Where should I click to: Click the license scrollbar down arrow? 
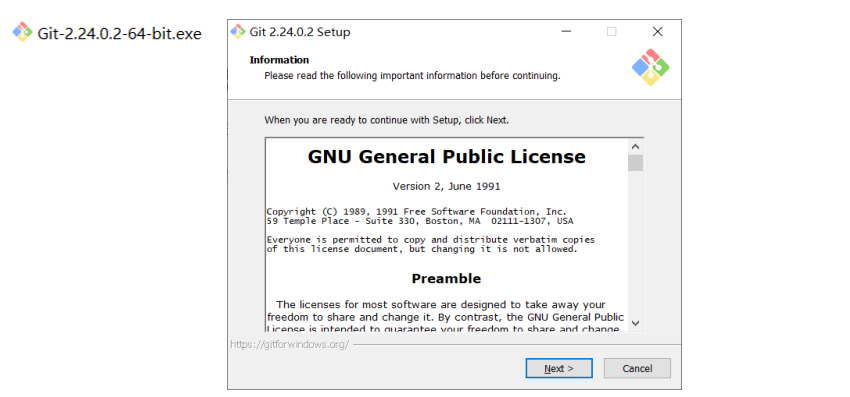point(636,323)
